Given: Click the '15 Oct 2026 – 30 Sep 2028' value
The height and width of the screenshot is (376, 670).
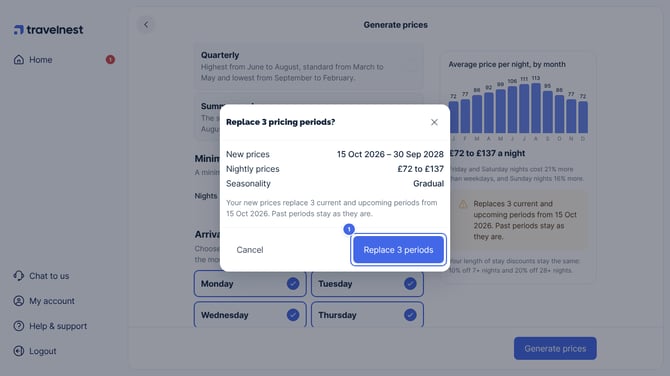Looking at the screenshot, I should pos(390,154).
